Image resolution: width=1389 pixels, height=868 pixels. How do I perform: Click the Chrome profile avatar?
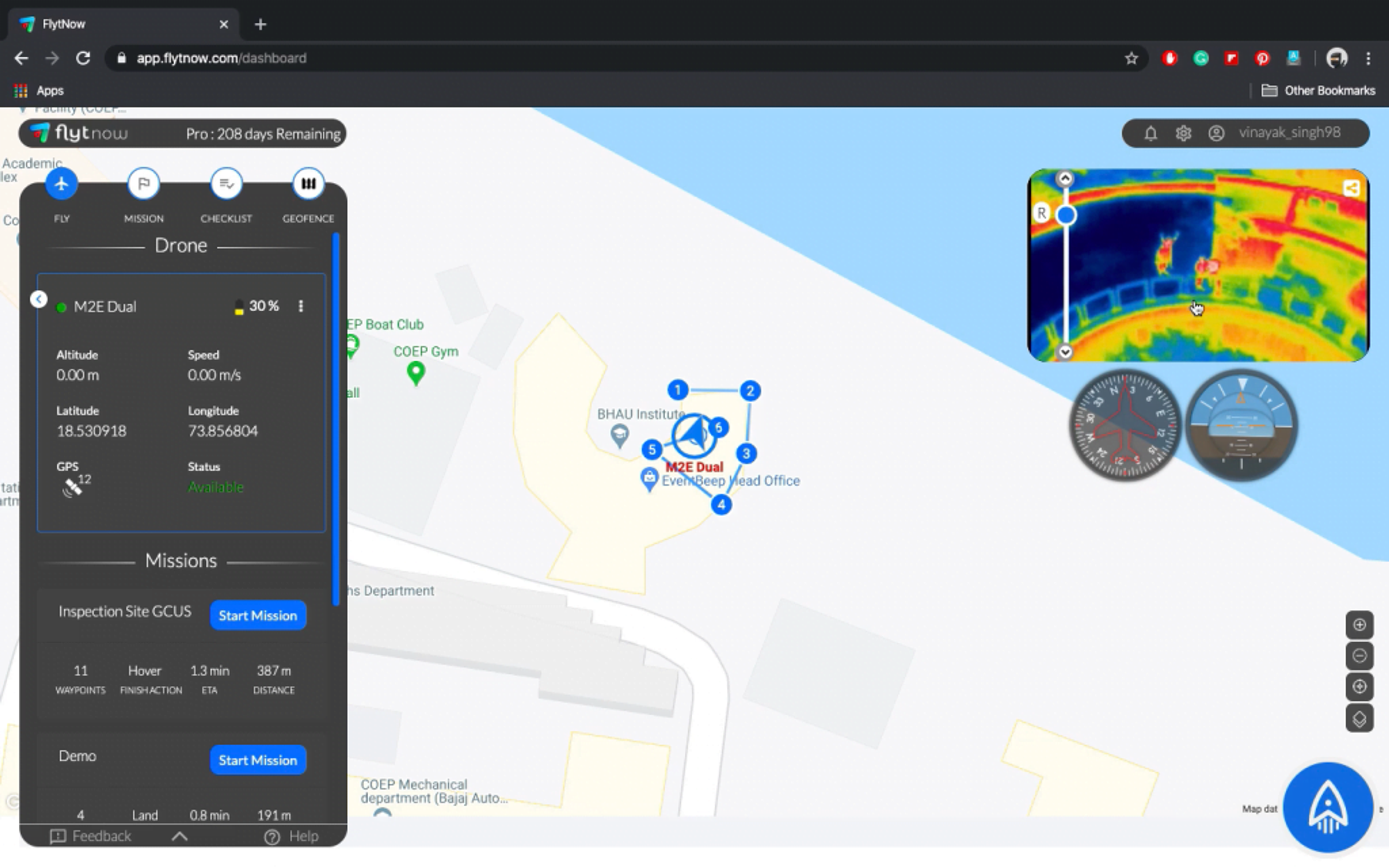(1337, 58)
